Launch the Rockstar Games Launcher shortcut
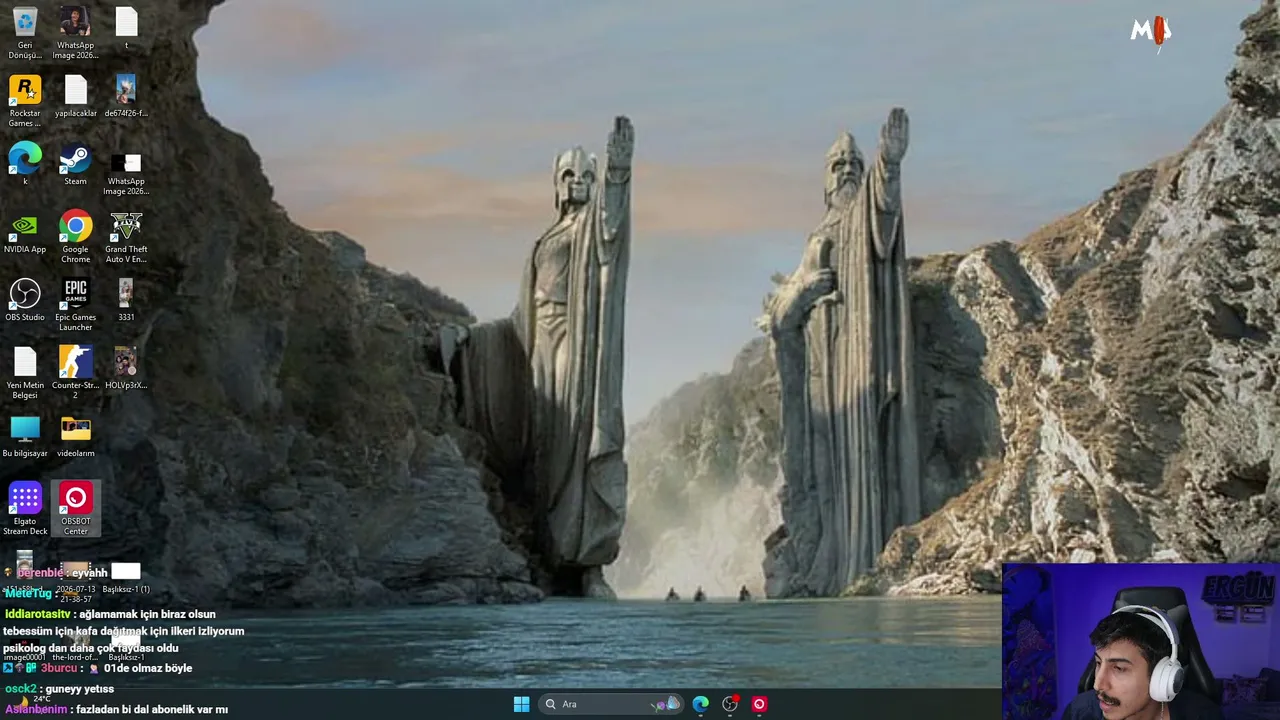Viewport: 1280px width, 720px height. click(25, 101)
